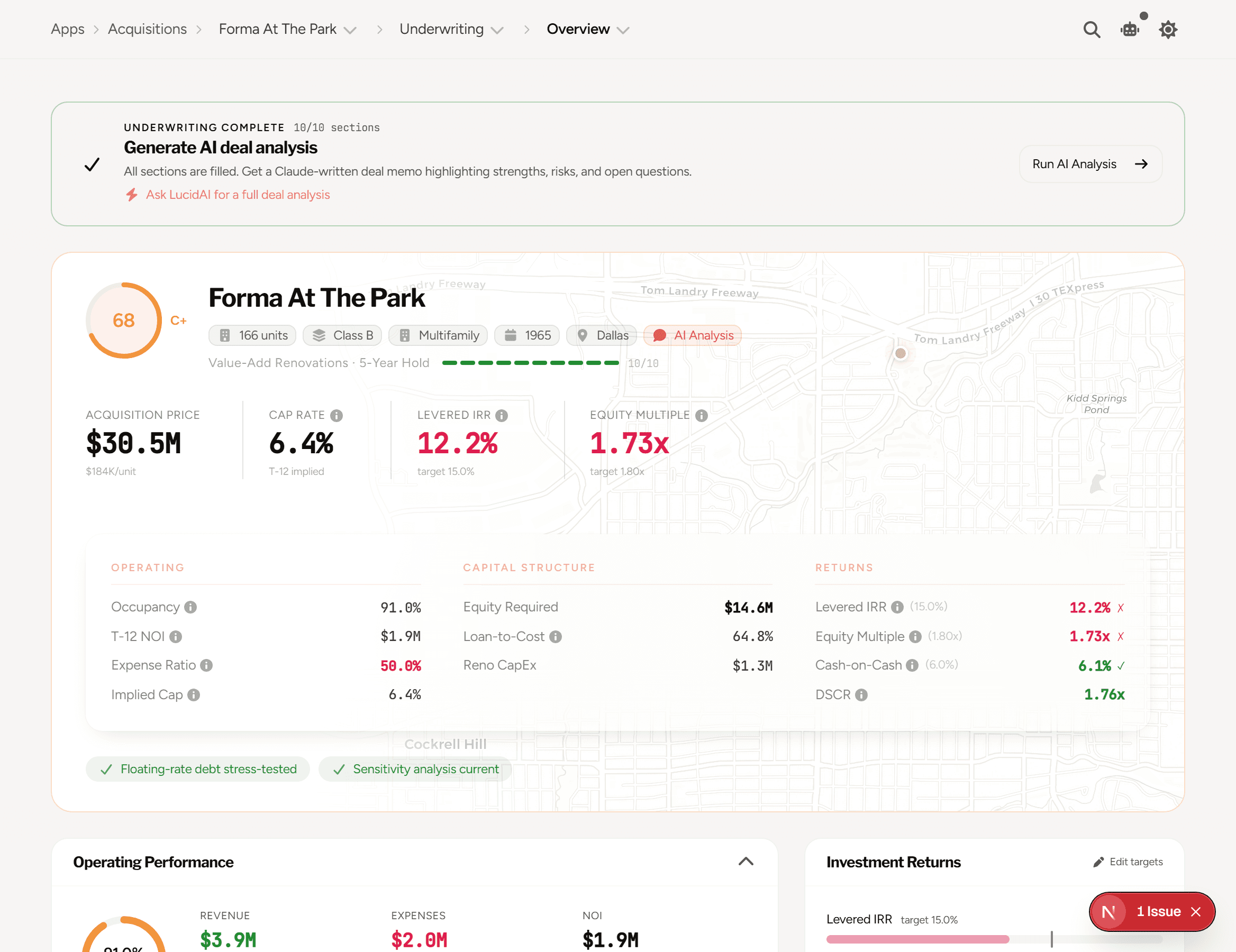Click info icon beside Levered IRR headline

502,416
